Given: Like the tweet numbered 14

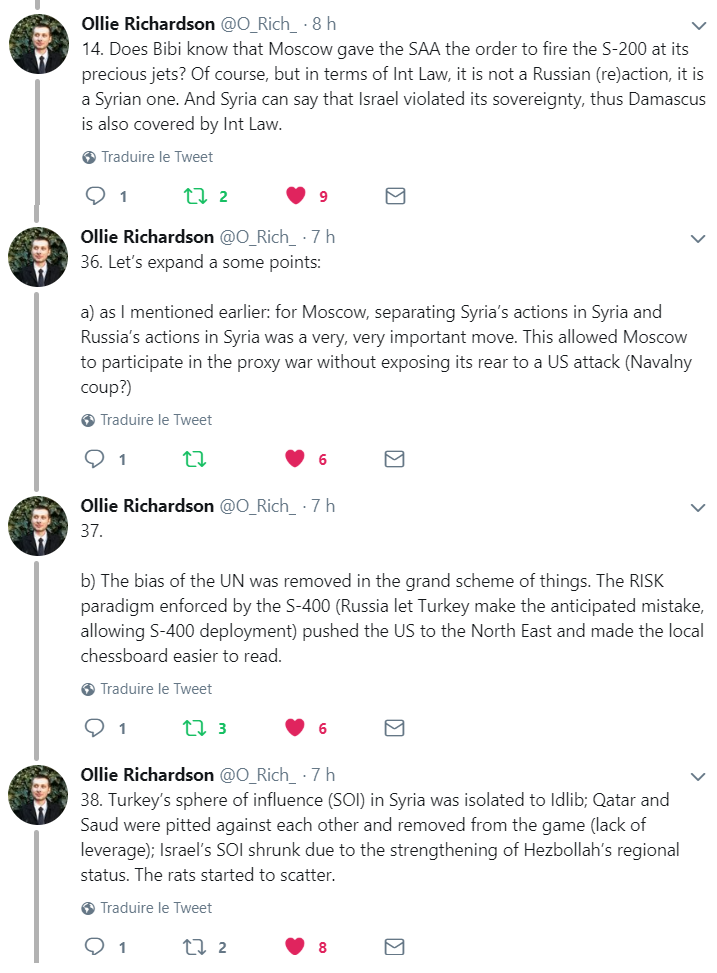Looking at the screenshot, I should (x=295, y=196).
